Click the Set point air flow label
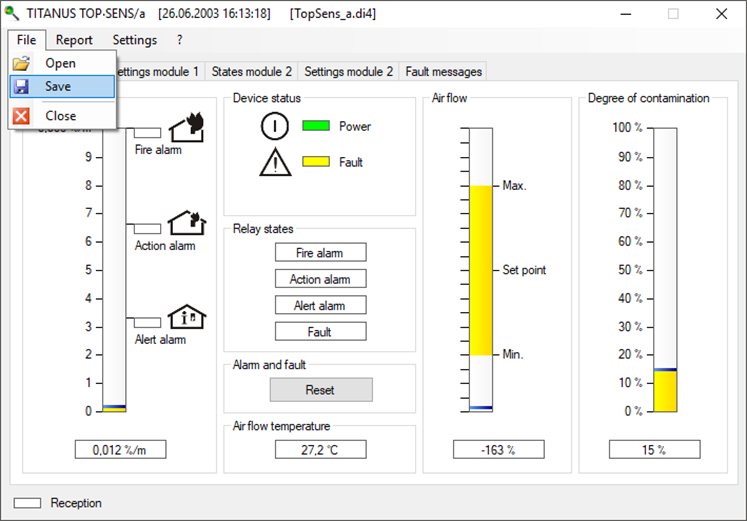The width and height of the screenshot is (747, 521). click(x=524, y=270)
